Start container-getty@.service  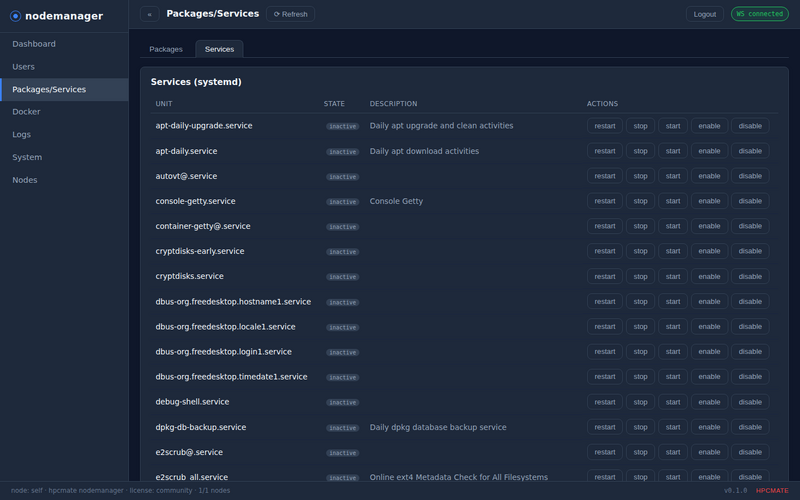coord(672,226)
